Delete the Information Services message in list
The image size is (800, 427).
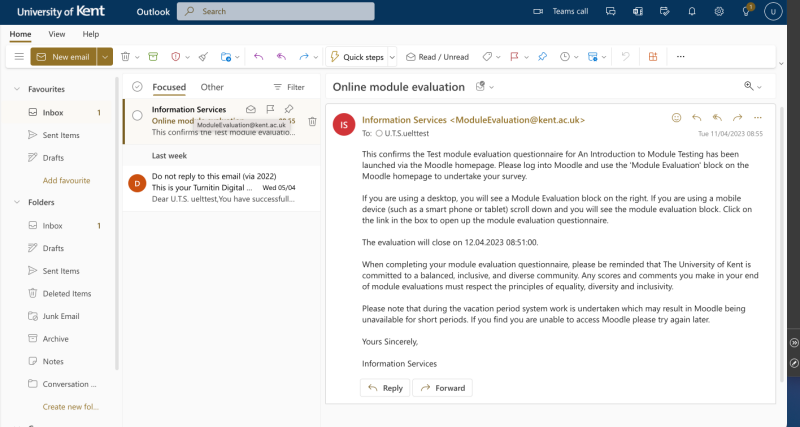312,121
